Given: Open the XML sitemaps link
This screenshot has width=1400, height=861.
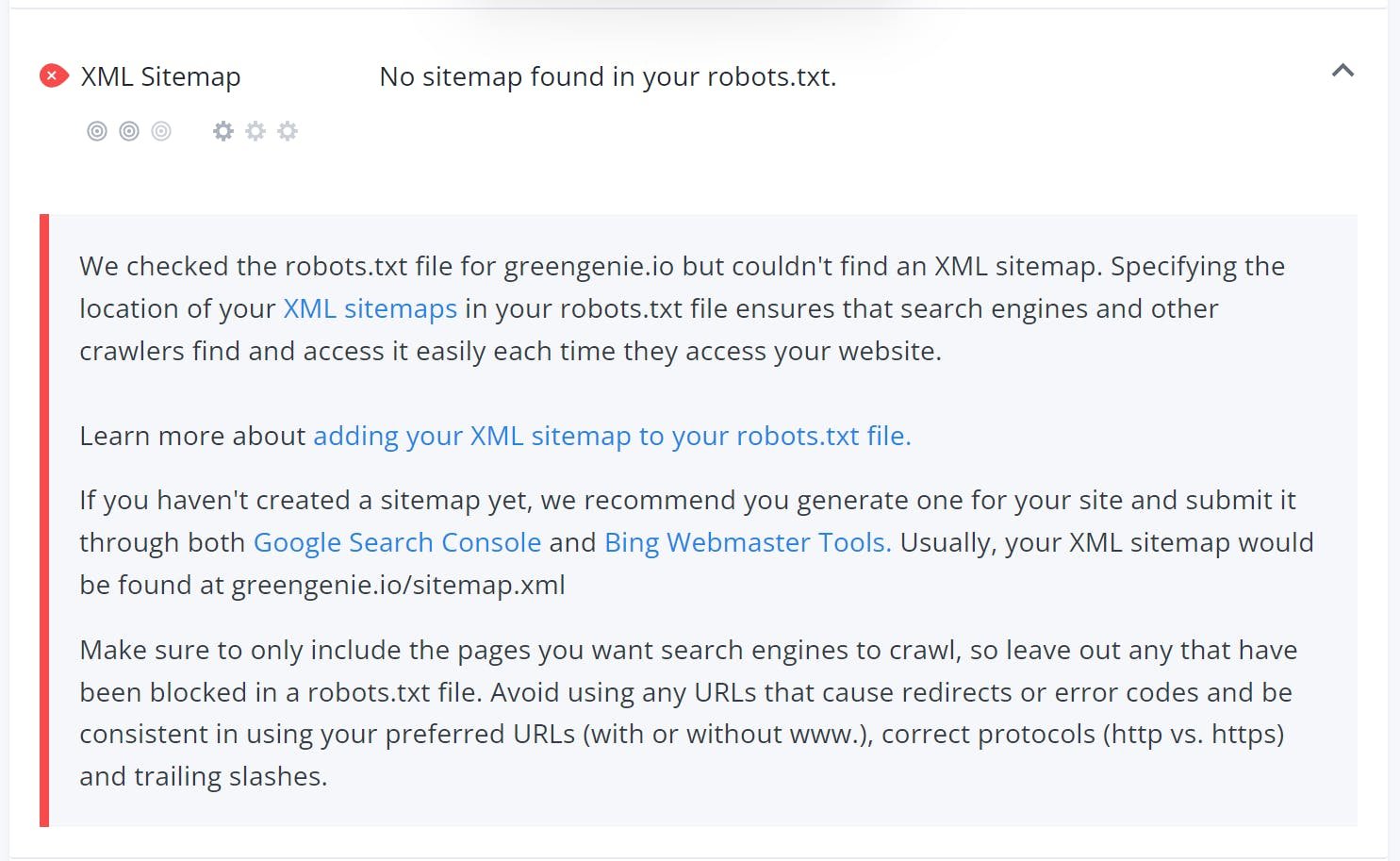Looking at the screenshot, I should 369,308.
